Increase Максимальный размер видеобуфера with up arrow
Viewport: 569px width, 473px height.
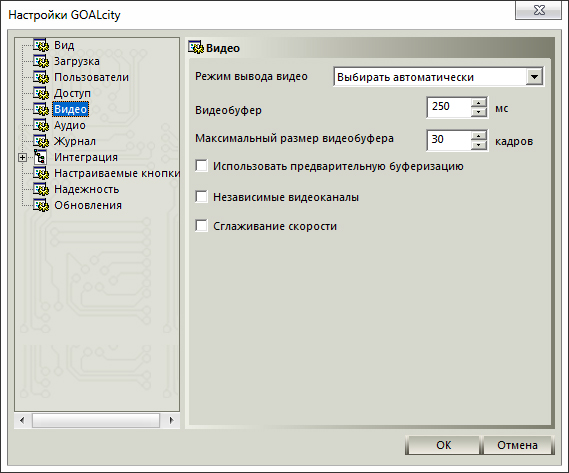pos(479,136)
